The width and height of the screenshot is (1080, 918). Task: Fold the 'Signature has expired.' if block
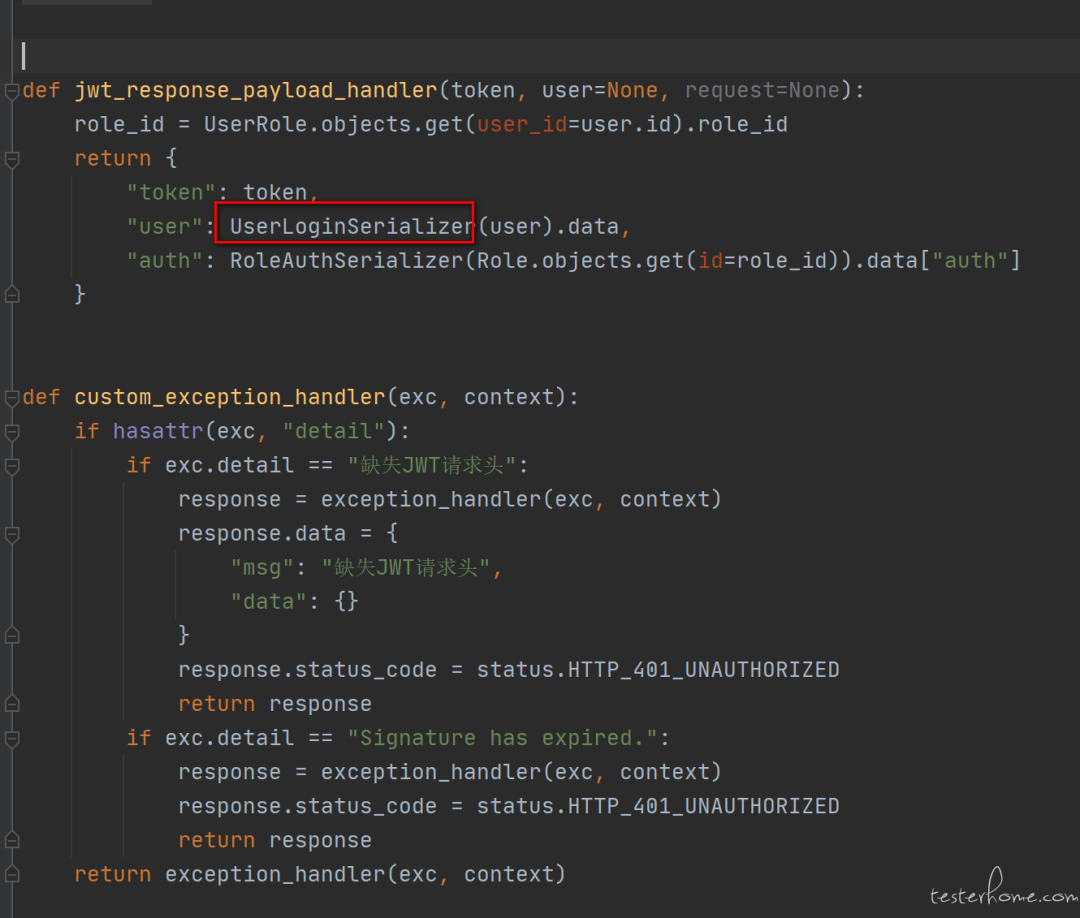[x=12, y=738]
